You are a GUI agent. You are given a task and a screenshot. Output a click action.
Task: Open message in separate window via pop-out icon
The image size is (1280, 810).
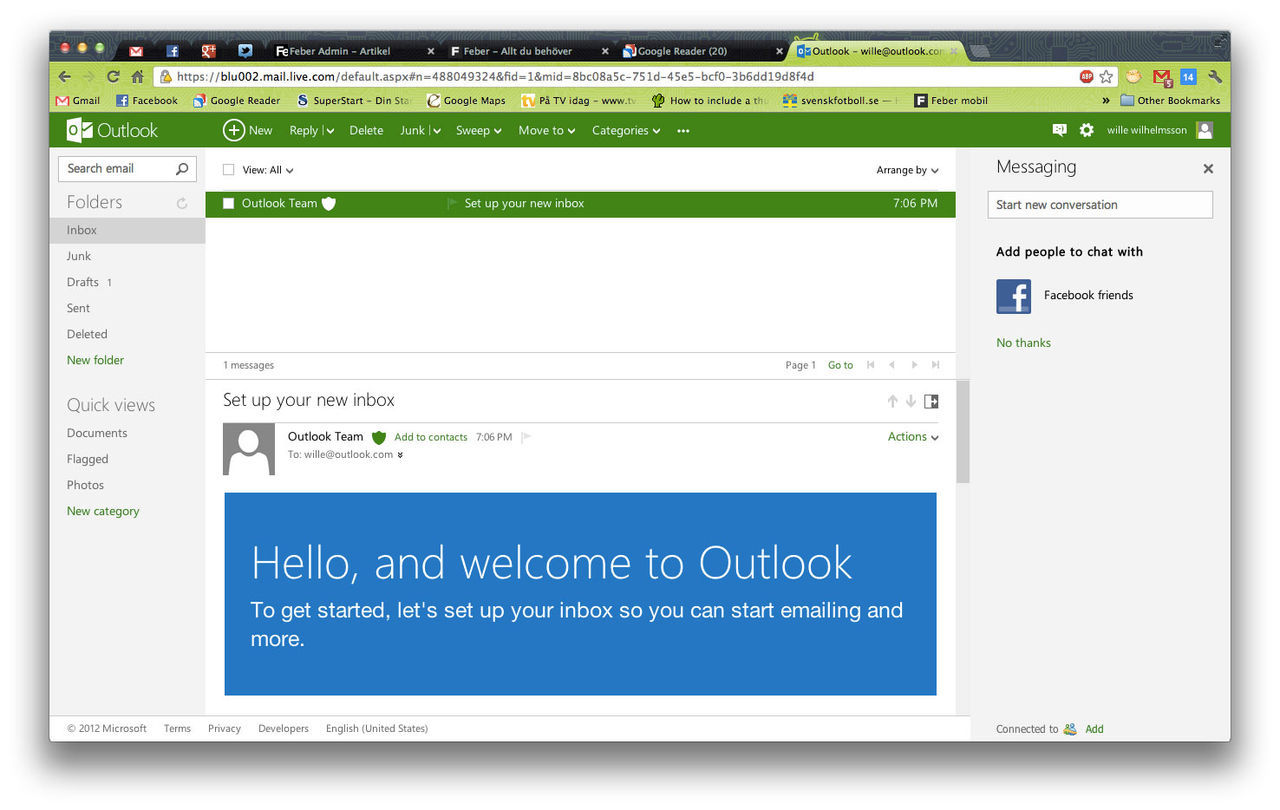click(931, 401)
